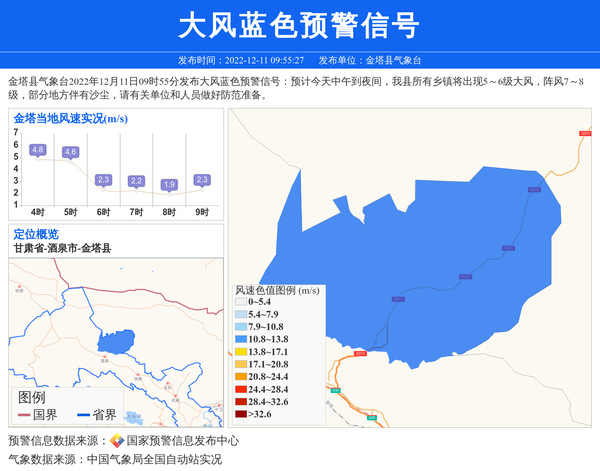Screen dimensions: 600x471
Task: Click the 风速色值图例 legend title
Action: [x=277, y=290]
